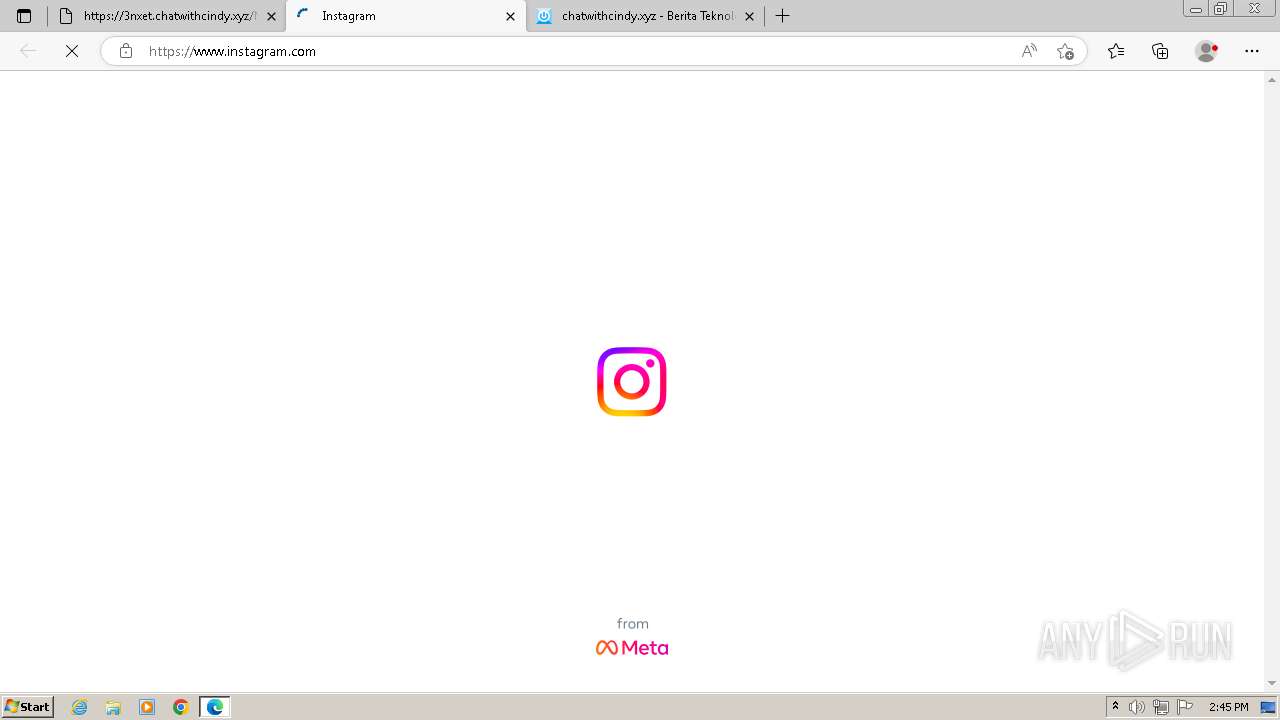Image resolution: width=1280 pixels, height=720 pixels.
Task: Open Settings and more menu
Action: click(x=1252, y=51)
